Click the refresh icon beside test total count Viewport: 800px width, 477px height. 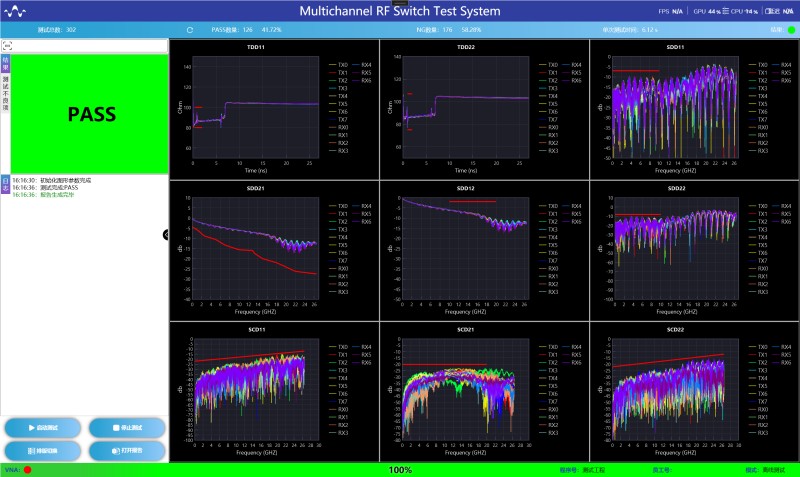point(190,30)
